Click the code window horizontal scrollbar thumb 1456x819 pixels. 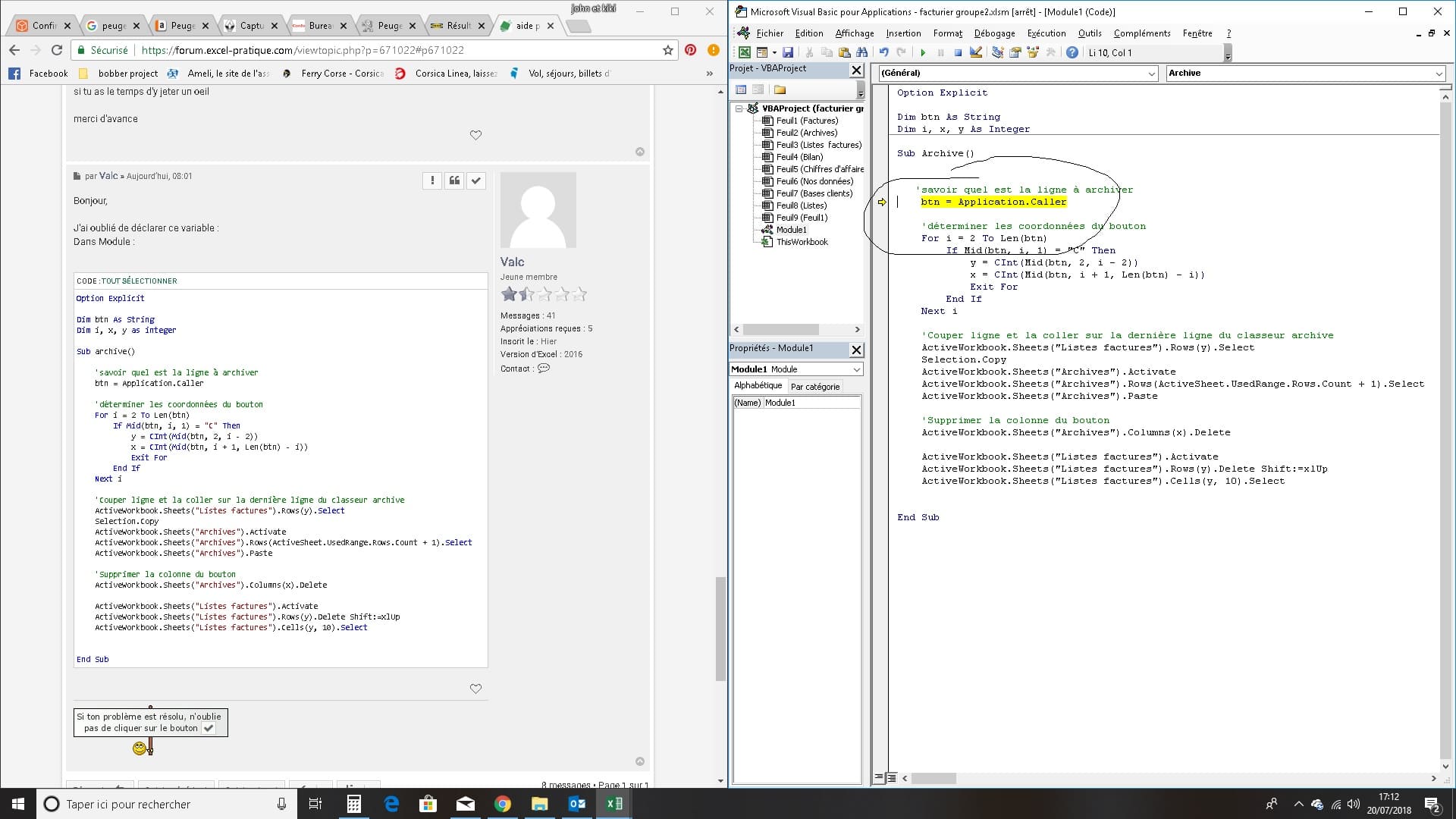934,778
